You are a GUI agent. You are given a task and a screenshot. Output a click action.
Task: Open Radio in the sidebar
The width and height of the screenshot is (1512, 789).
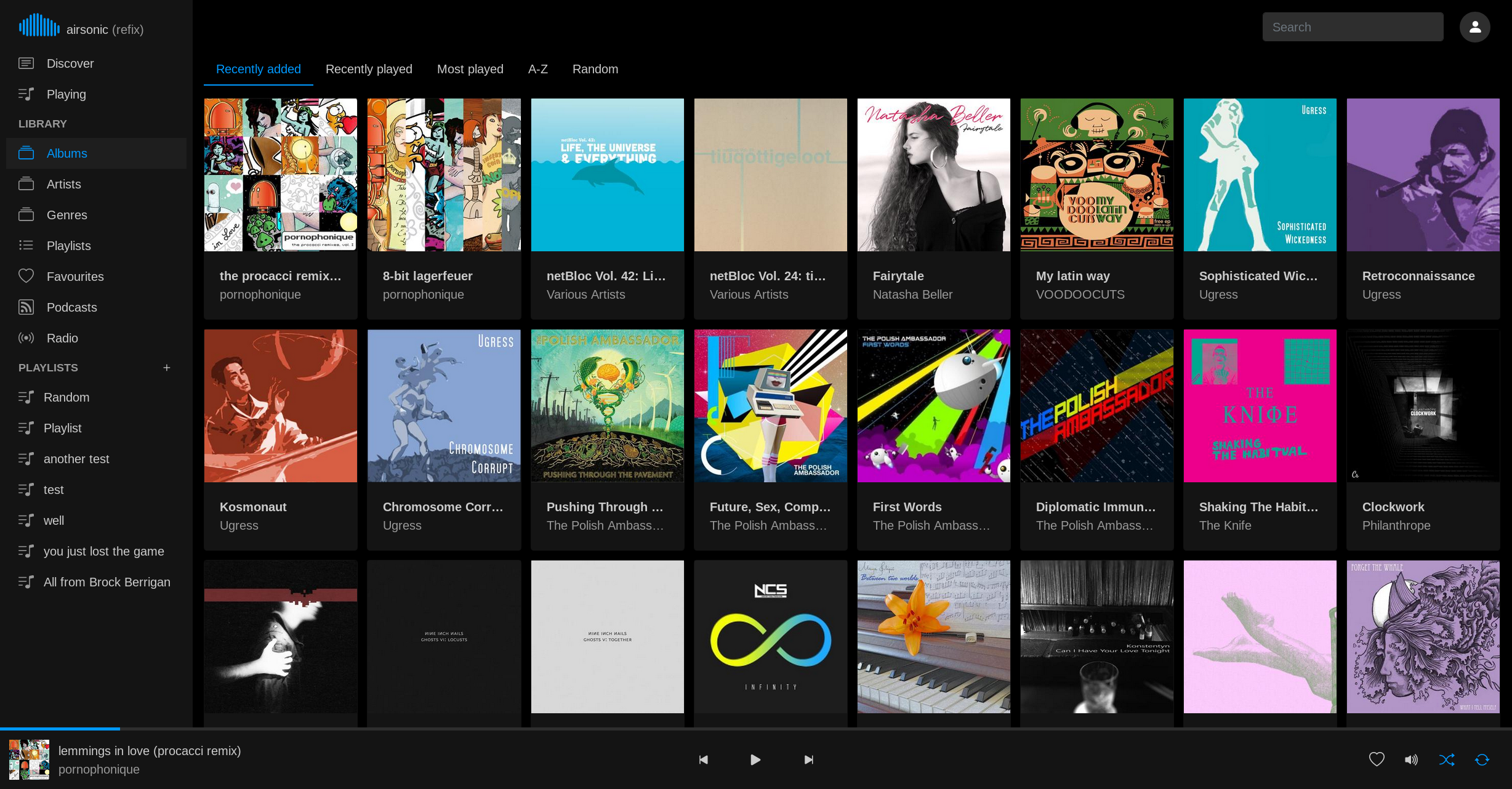[62, 338]
